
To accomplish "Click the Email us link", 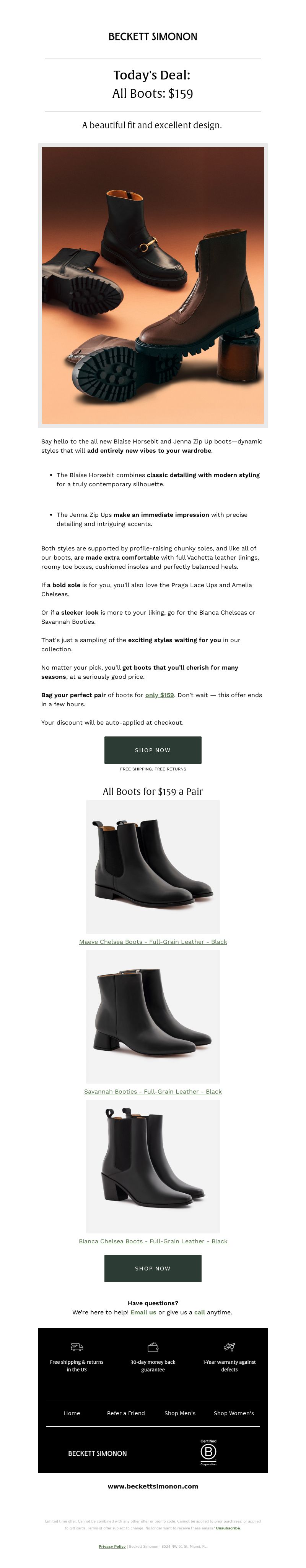I will coord(143,1312).
